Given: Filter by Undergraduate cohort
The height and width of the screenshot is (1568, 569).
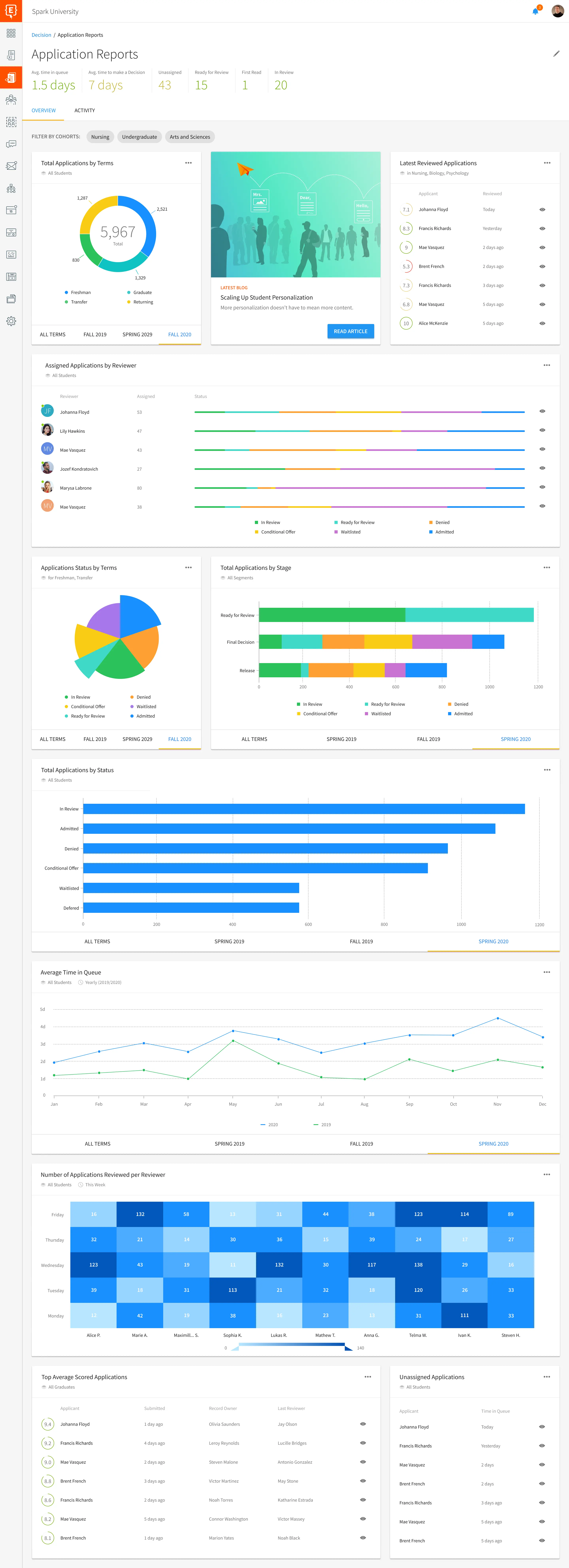Looking at the screenshot, I should (139, 137).
